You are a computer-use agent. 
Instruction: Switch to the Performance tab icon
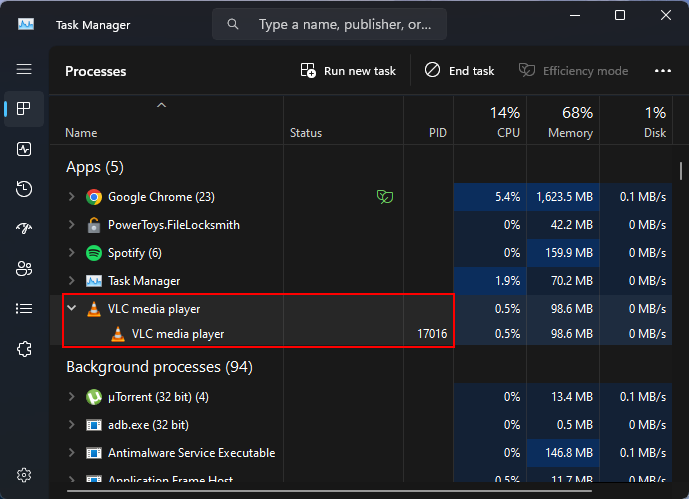pyautogui.click(x=24, y=149)
